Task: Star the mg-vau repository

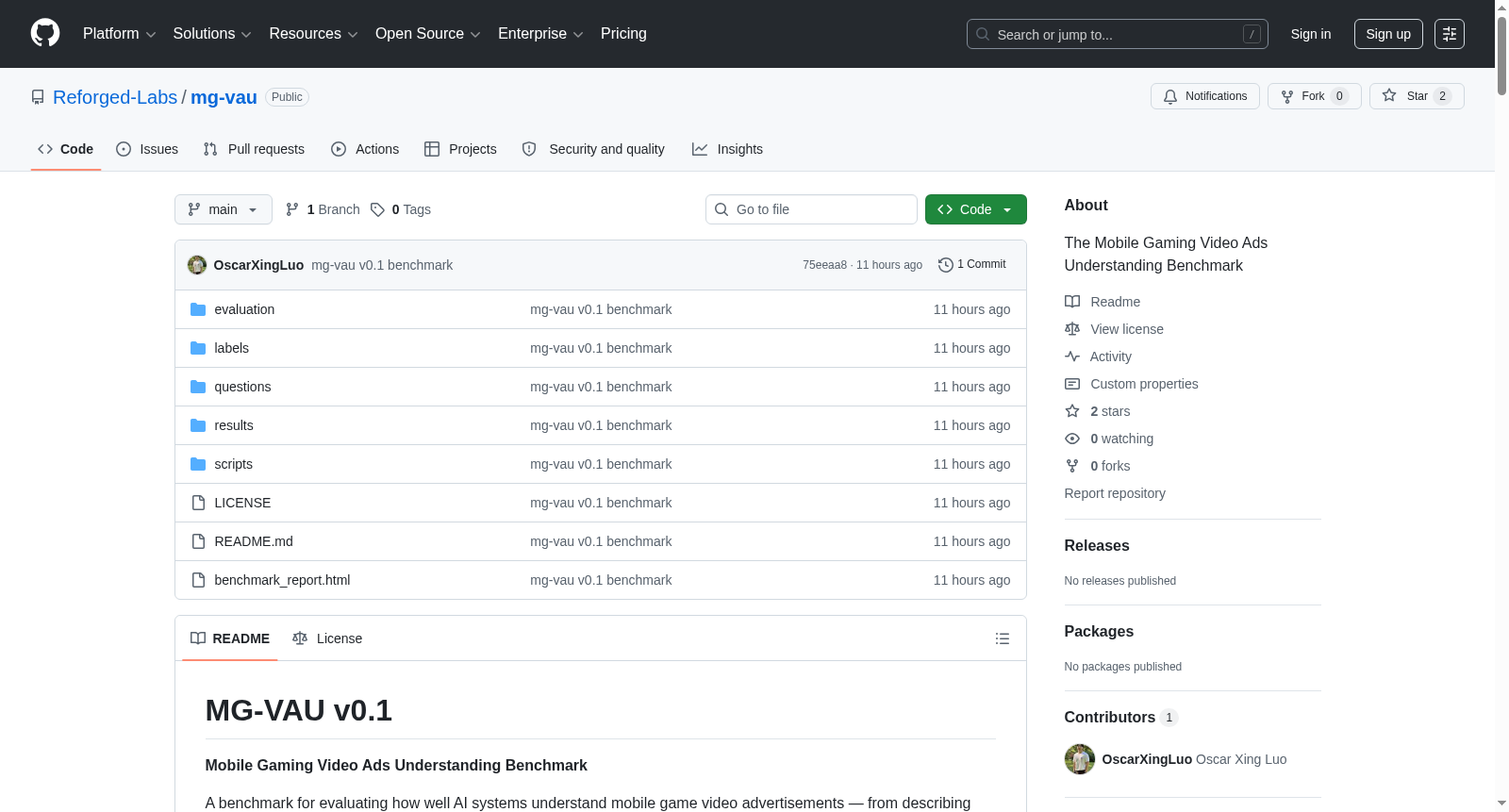Action: (1417, 96)
